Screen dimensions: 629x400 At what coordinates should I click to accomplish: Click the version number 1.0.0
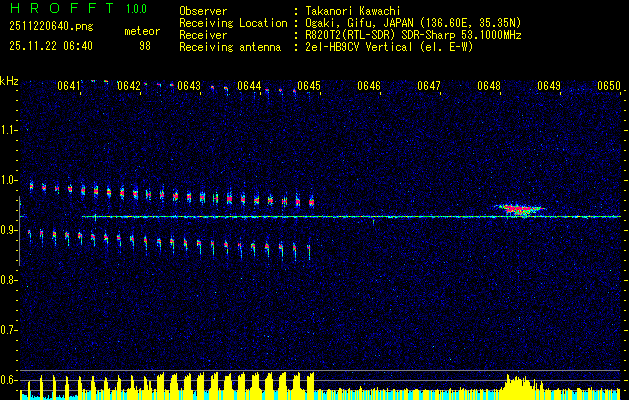coord(136,9)
